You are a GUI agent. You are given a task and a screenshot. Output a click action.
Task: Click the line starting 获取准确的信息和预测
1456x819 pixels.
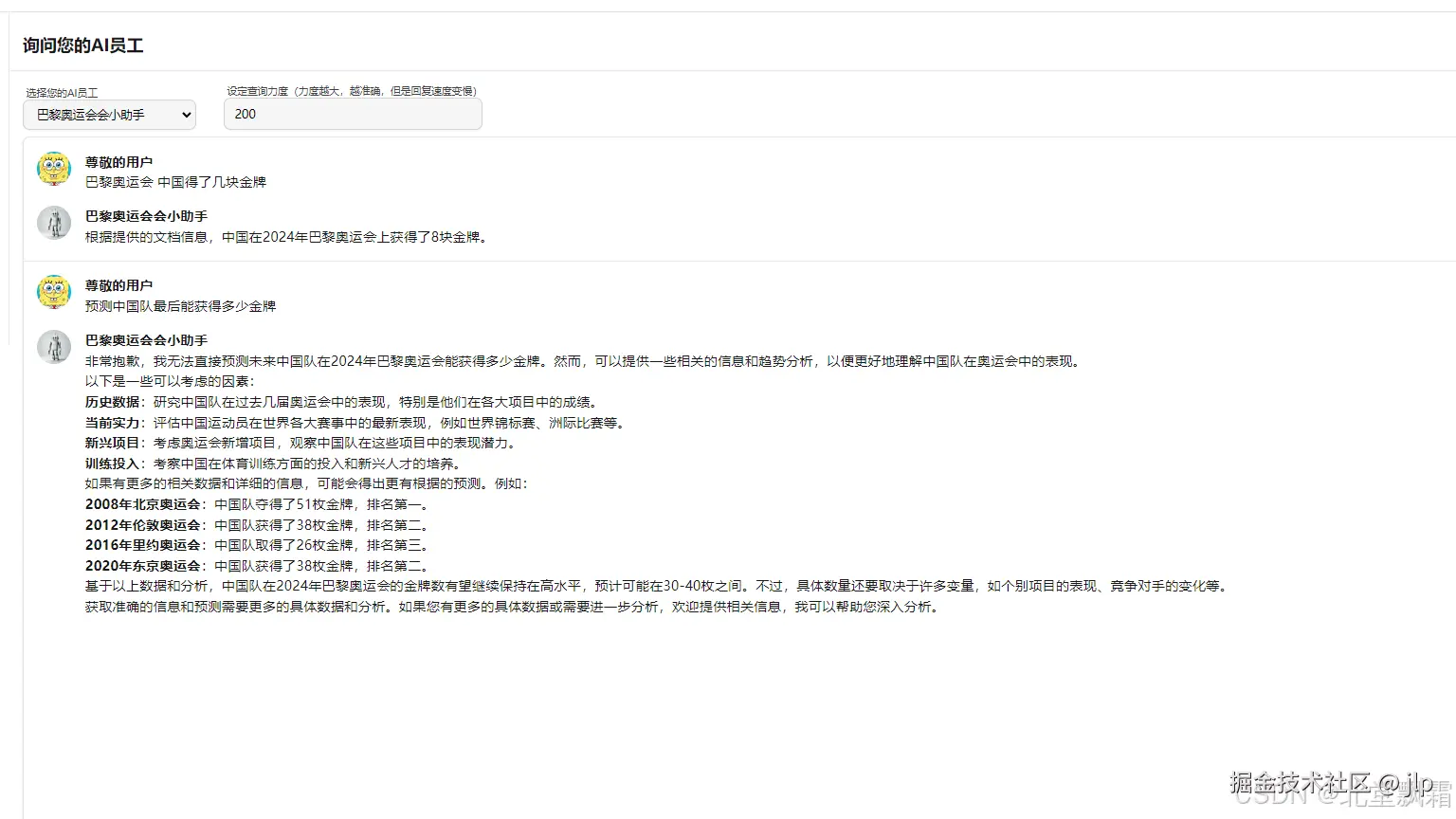pos(514,607)
